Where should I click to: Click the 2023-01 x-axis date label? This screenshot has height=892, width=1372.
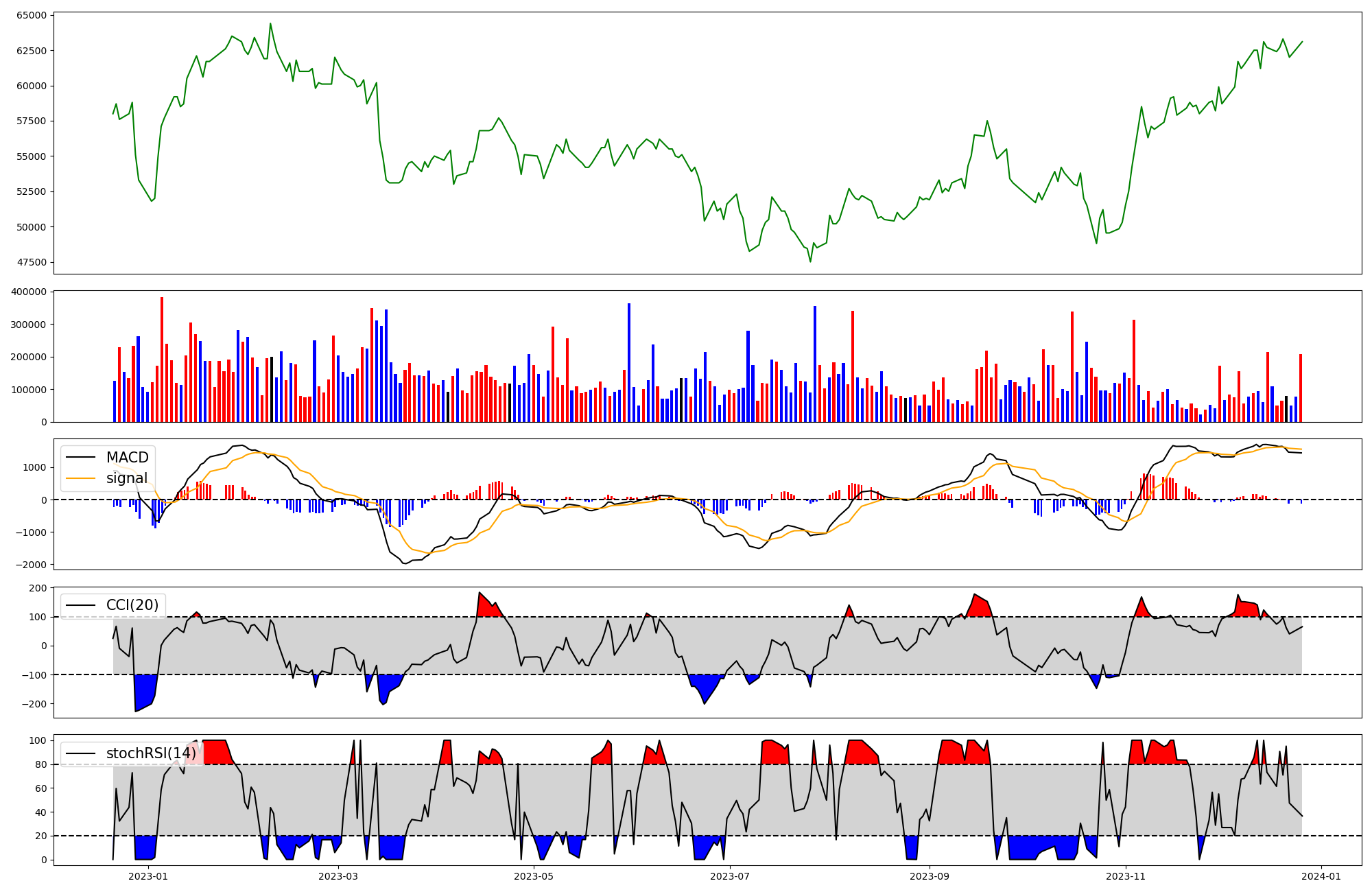(x=148, y=876)
